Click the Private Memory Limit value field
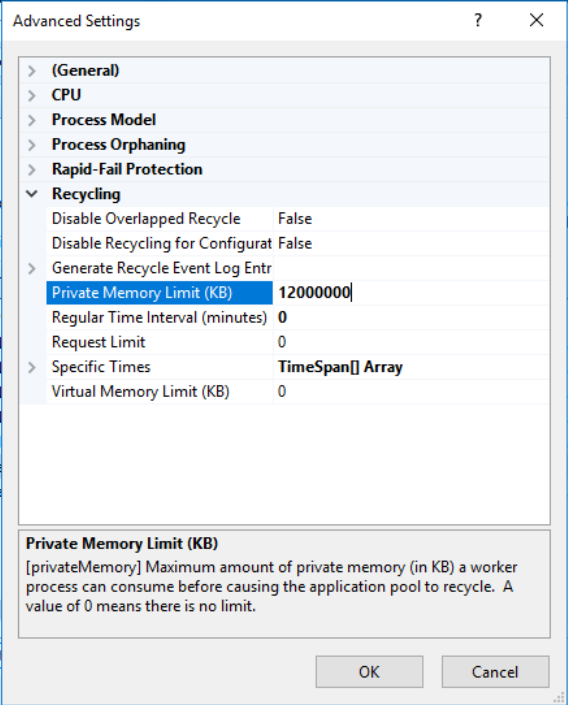The height and width of the screenshot is (705, 568). pos(411,293)
